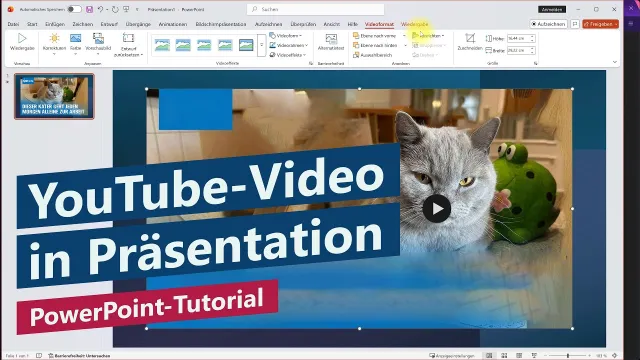Open Quick Access Toolbar customize dropdown
The height and width of the screenshot is (360, 640).
(x=137, y=9)
